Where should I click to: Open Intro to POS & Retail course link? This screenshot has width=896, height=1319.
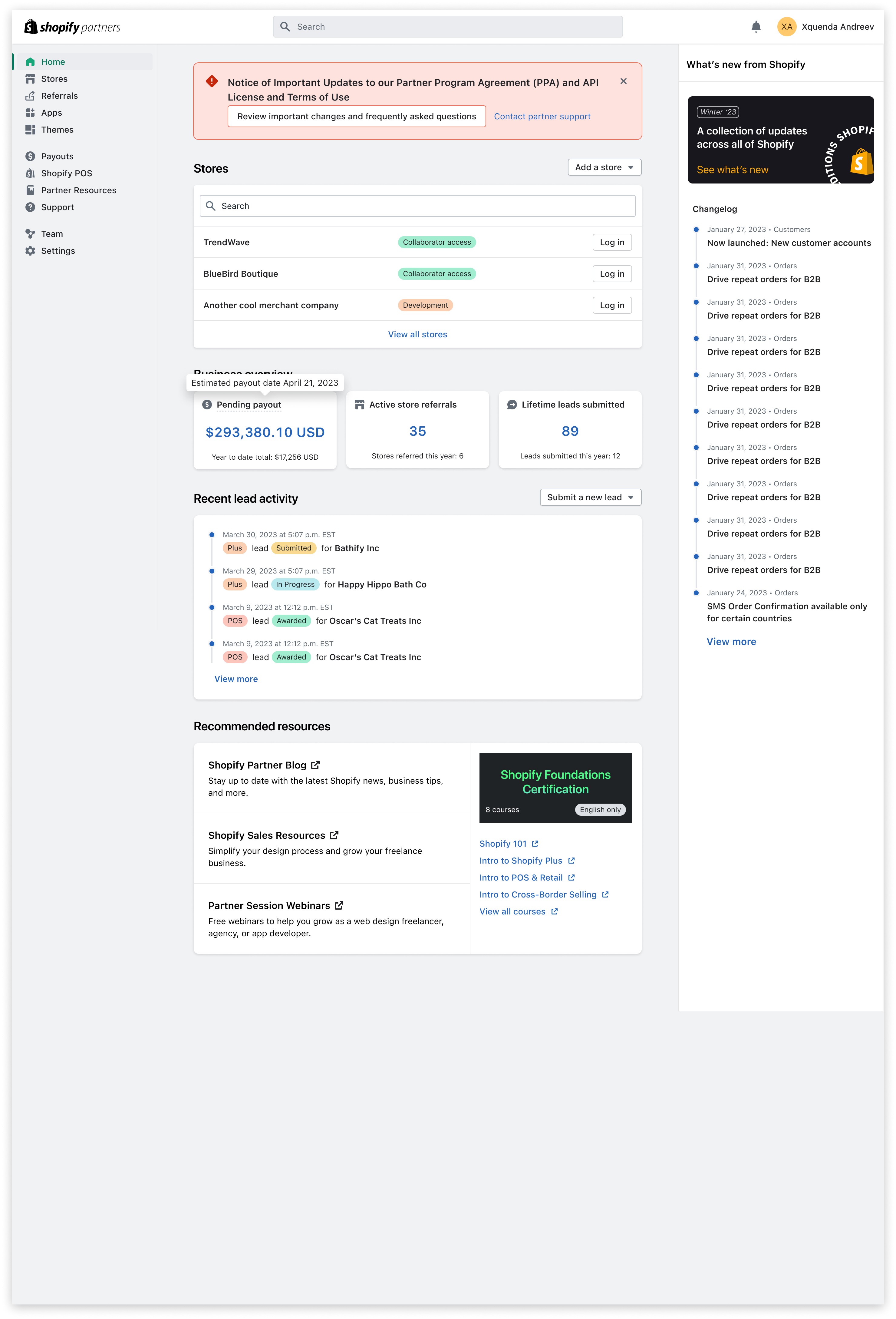point(521,878)
